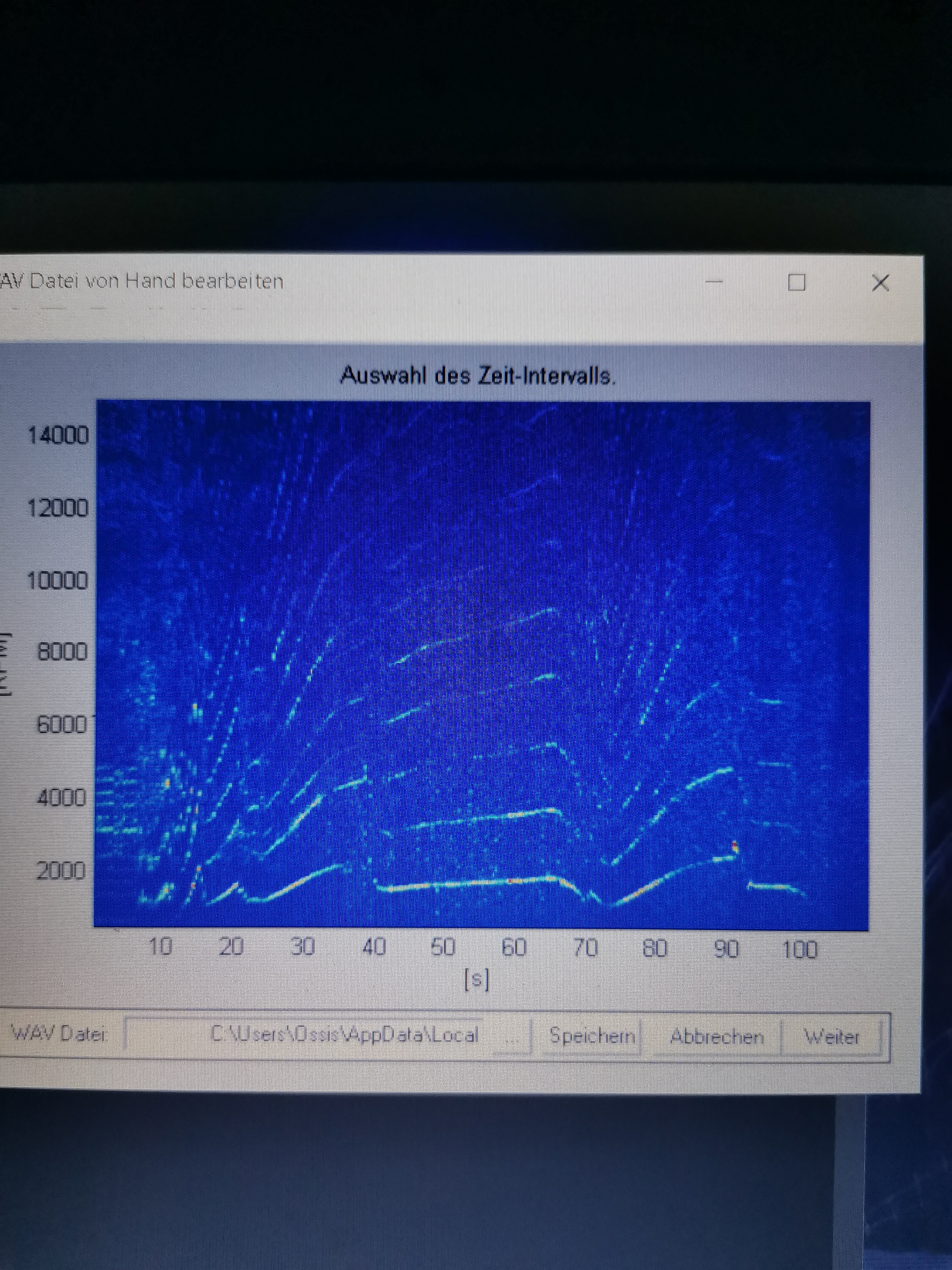Click the window title bar text
Image resolution: width=952 pixels, height=1270 pixels.
click(142, 281)
